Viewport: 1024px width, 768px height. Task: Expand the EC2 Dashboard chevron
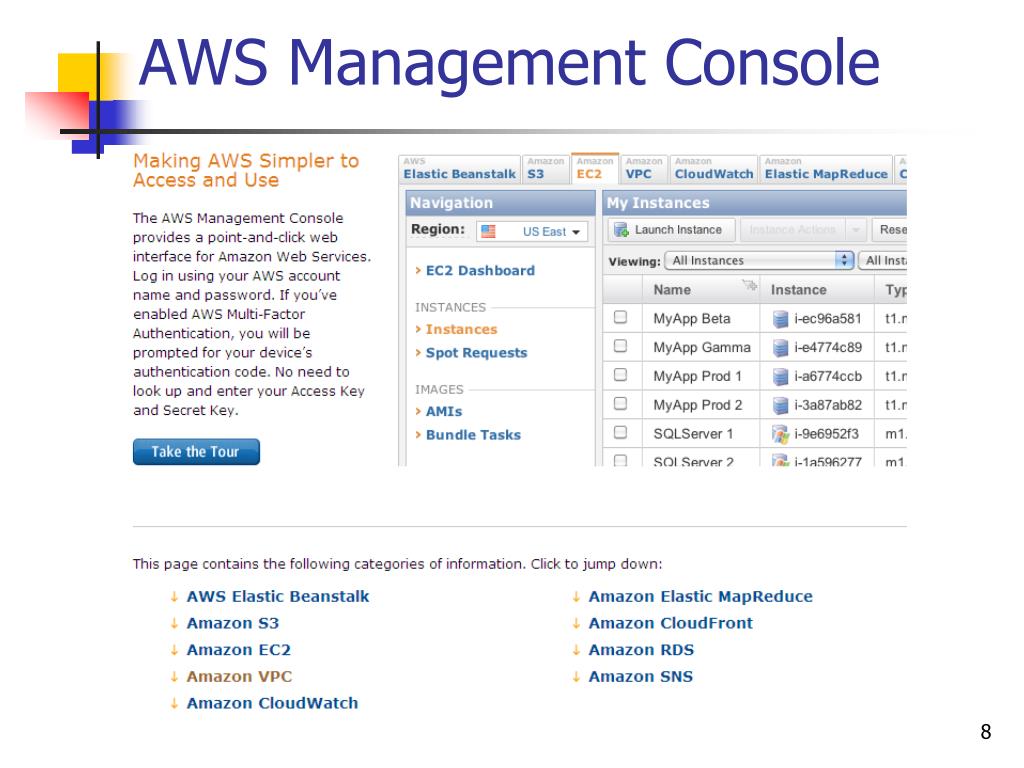click(418, 270)
